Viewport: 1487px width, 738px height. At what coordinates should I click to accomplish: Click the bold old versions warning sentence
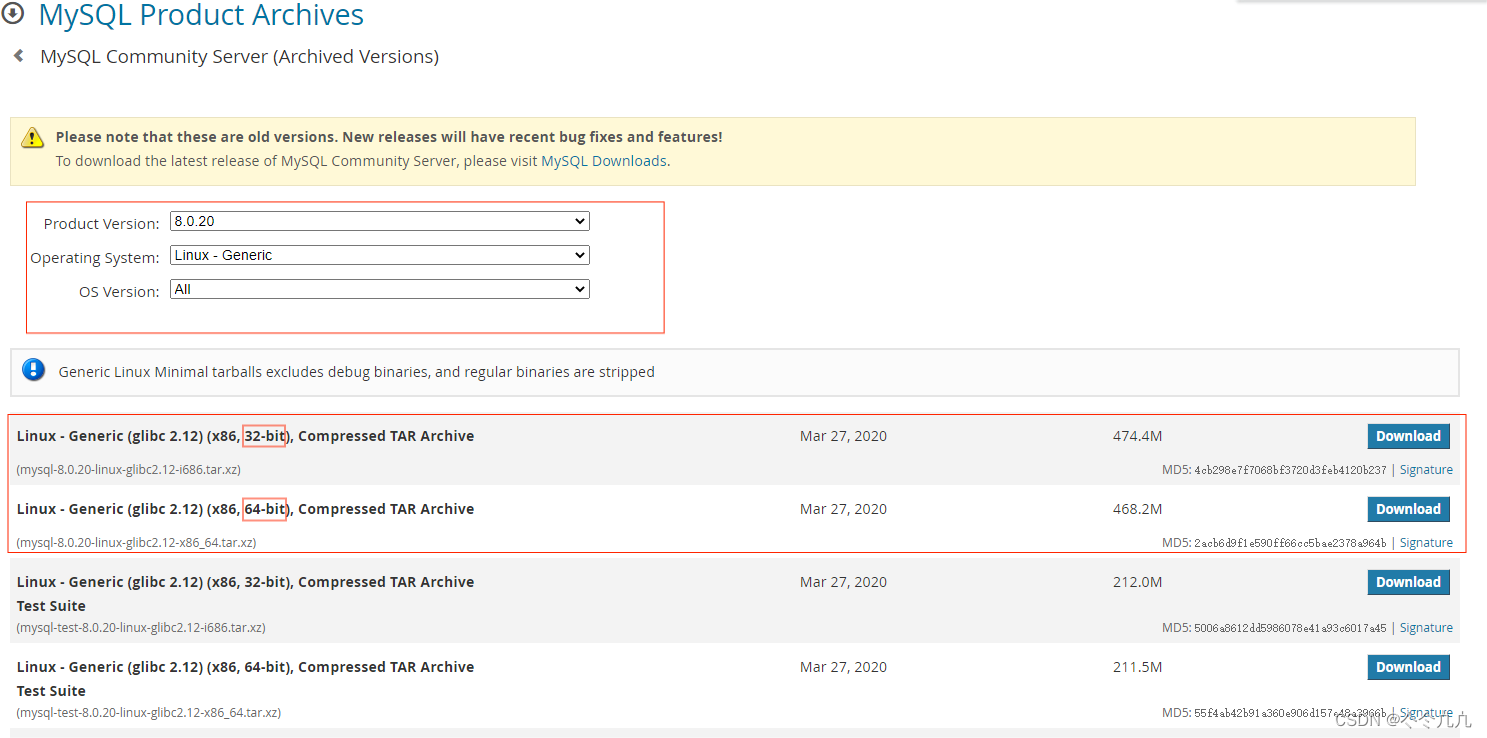[389, 137]
